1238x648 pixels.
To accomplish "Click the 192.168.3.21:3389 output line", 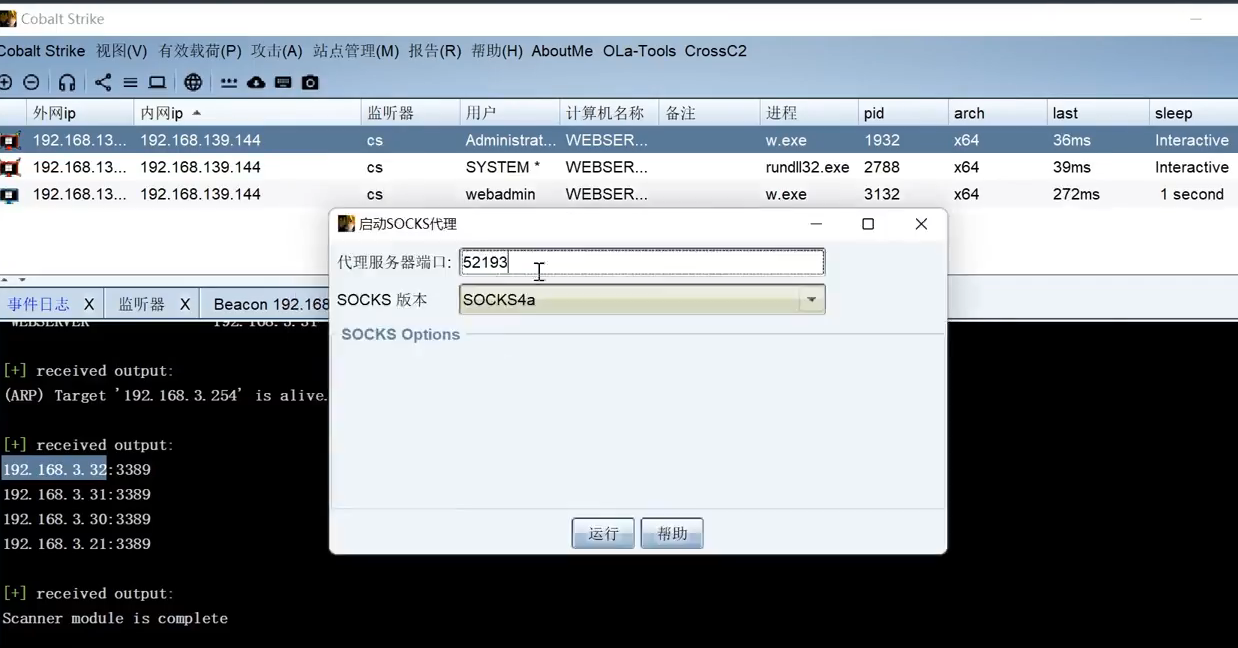I will 76,544.
